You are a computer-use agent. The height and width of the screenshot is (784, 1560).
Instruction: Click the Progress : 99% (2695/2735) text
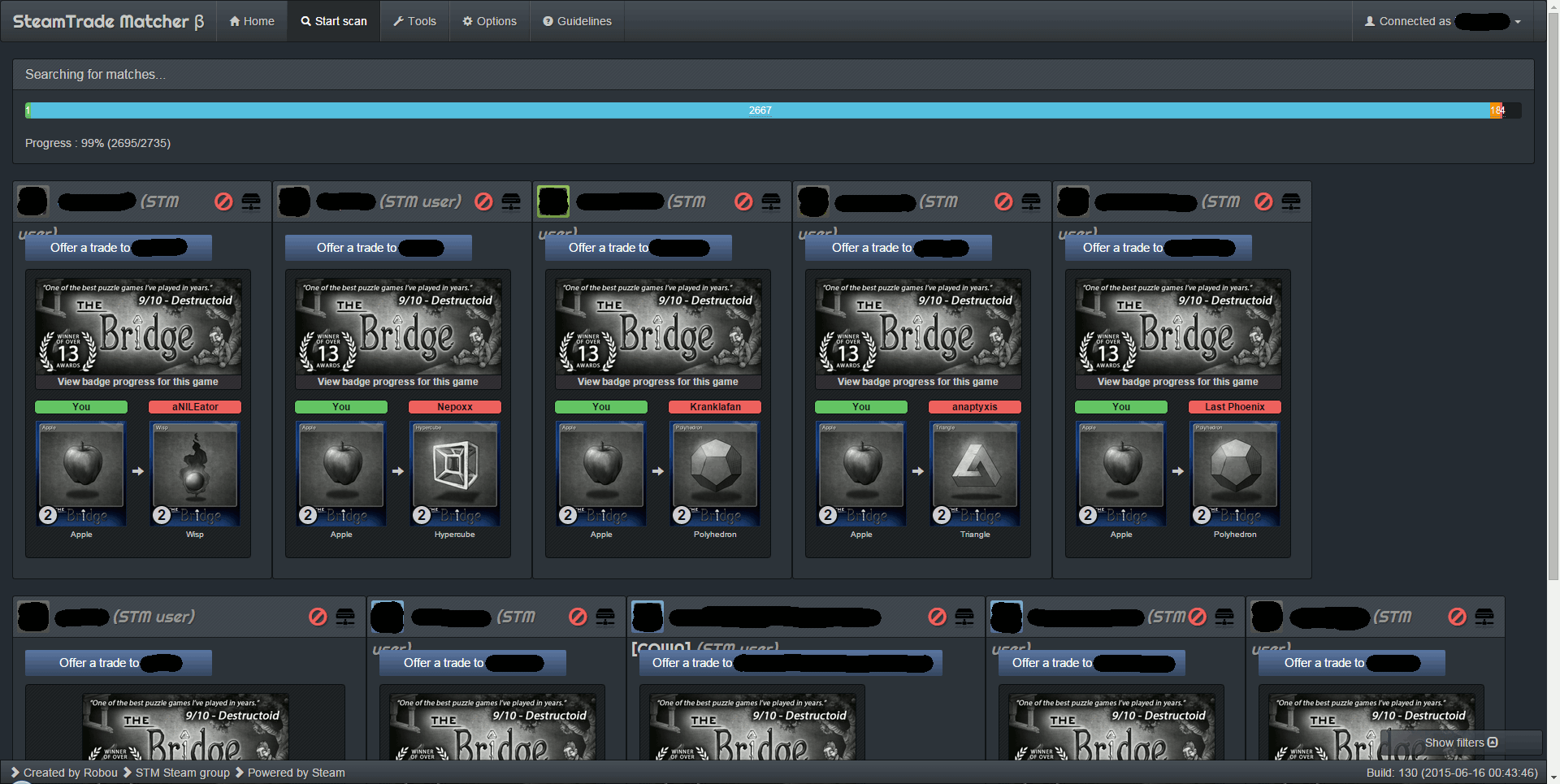point(97,143)
